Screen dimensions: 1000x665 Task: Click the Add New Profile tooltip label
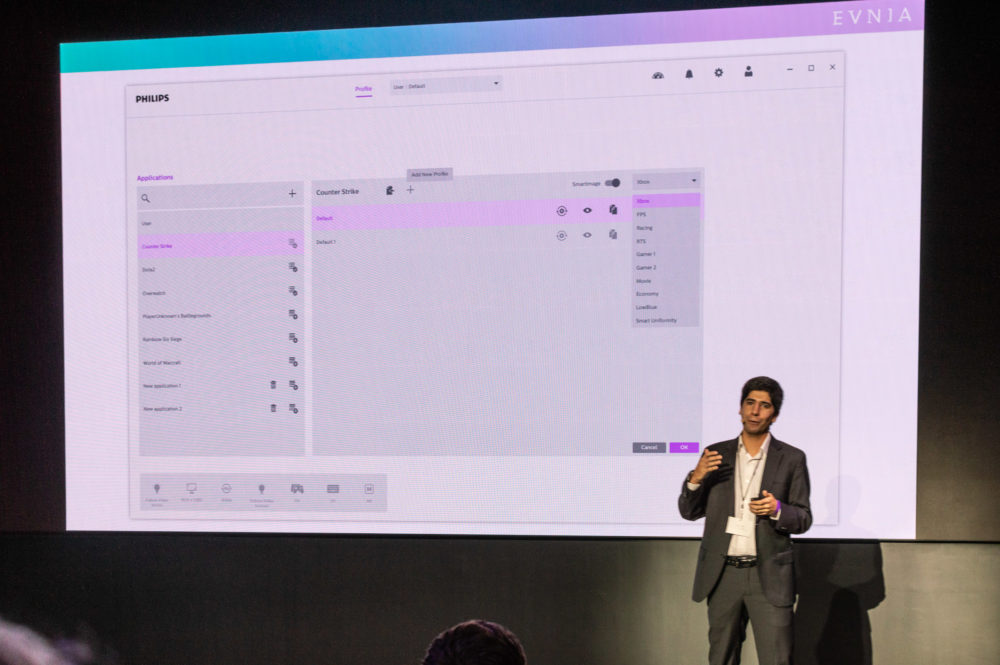tap(430, 174)
